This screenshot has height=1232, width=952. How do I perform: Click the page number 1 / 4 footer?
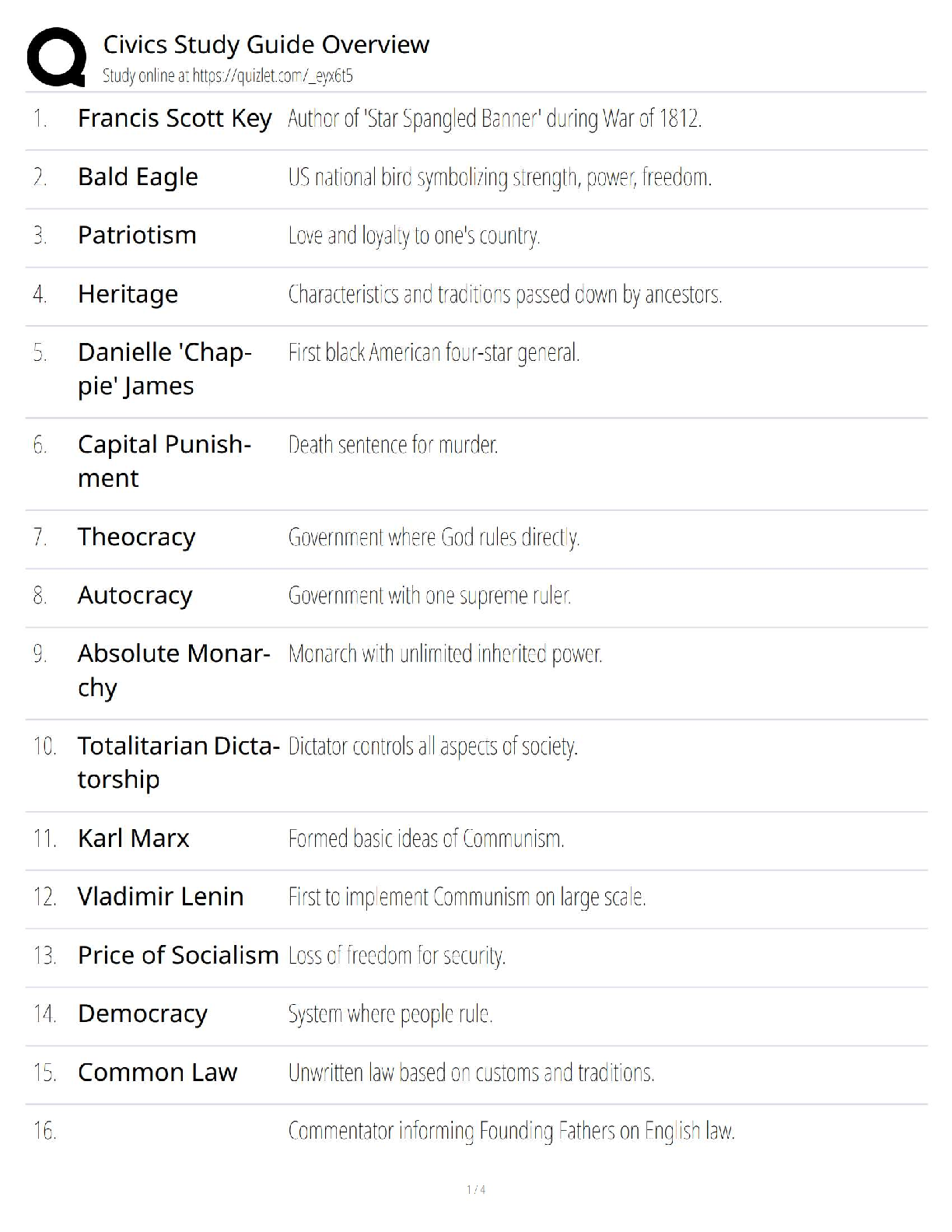[476, 1189]
